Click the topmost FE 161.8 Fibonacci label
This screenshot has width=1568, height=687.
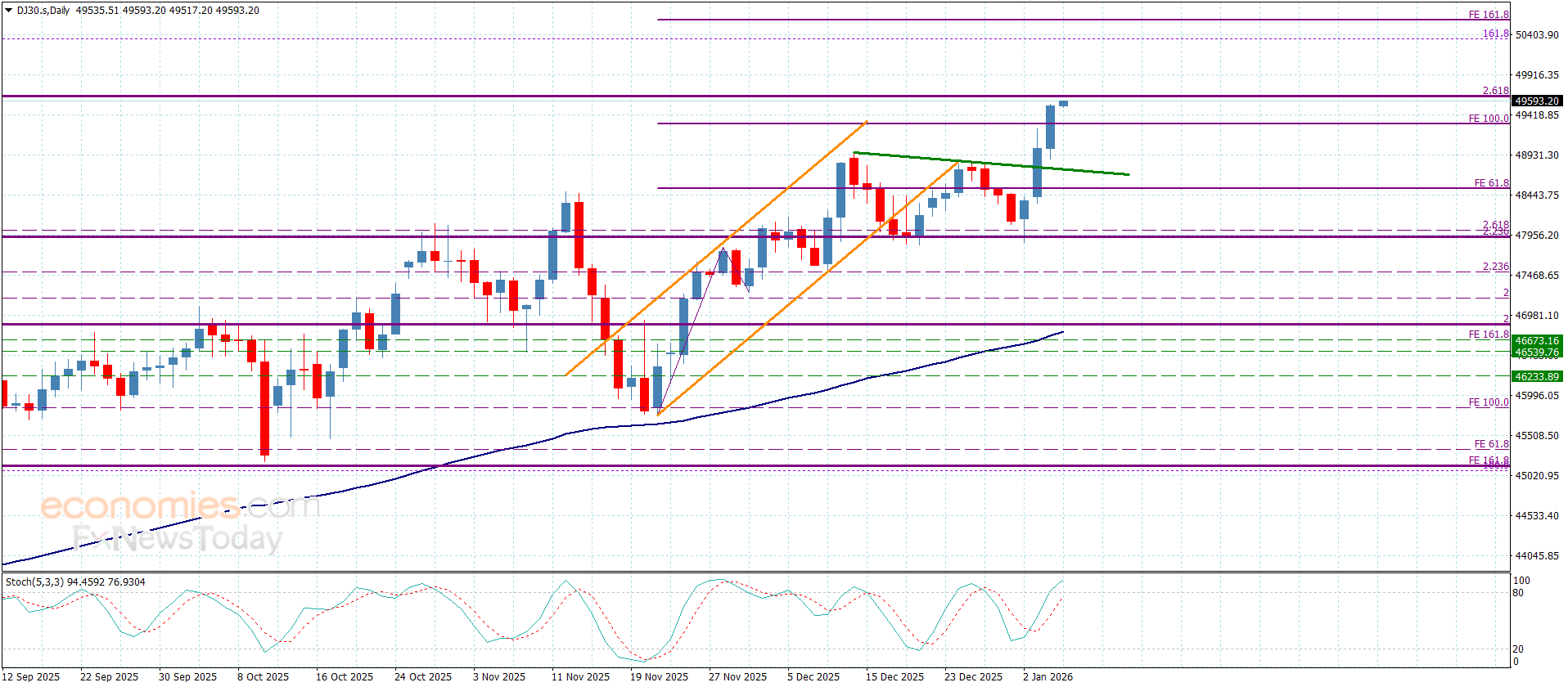pos(1489,15)
